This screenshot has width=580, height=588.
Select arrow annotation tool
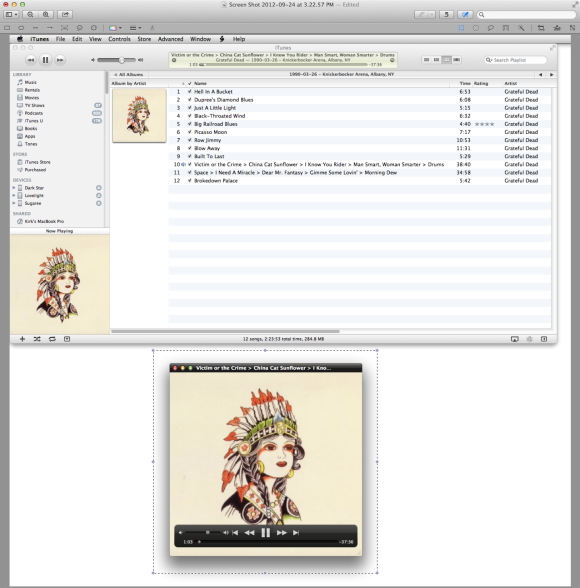[x=49, y=28]
